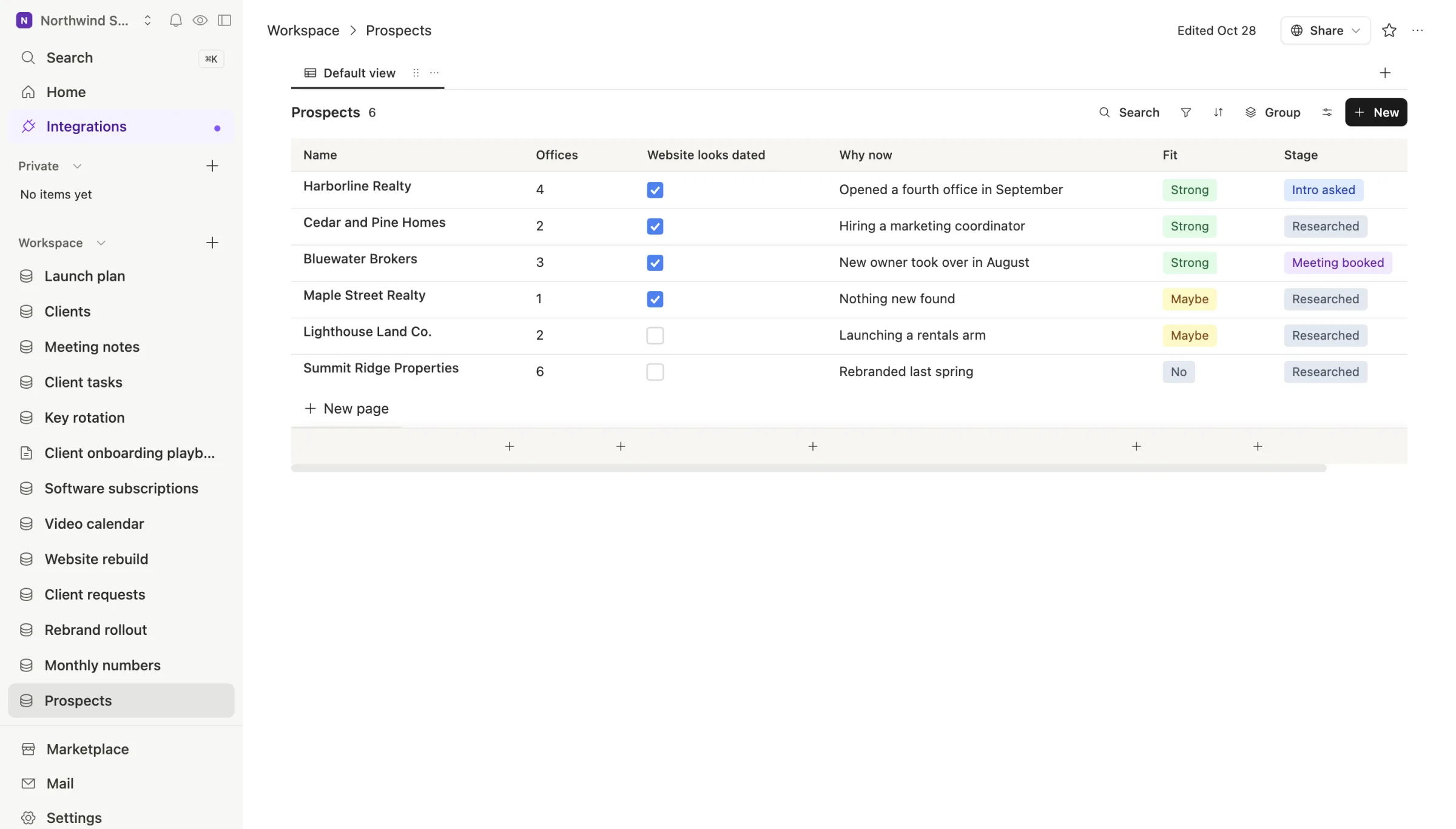Open Integrations in sidebar
Viewport: 1456px width, 829px height.
(121, 127)
